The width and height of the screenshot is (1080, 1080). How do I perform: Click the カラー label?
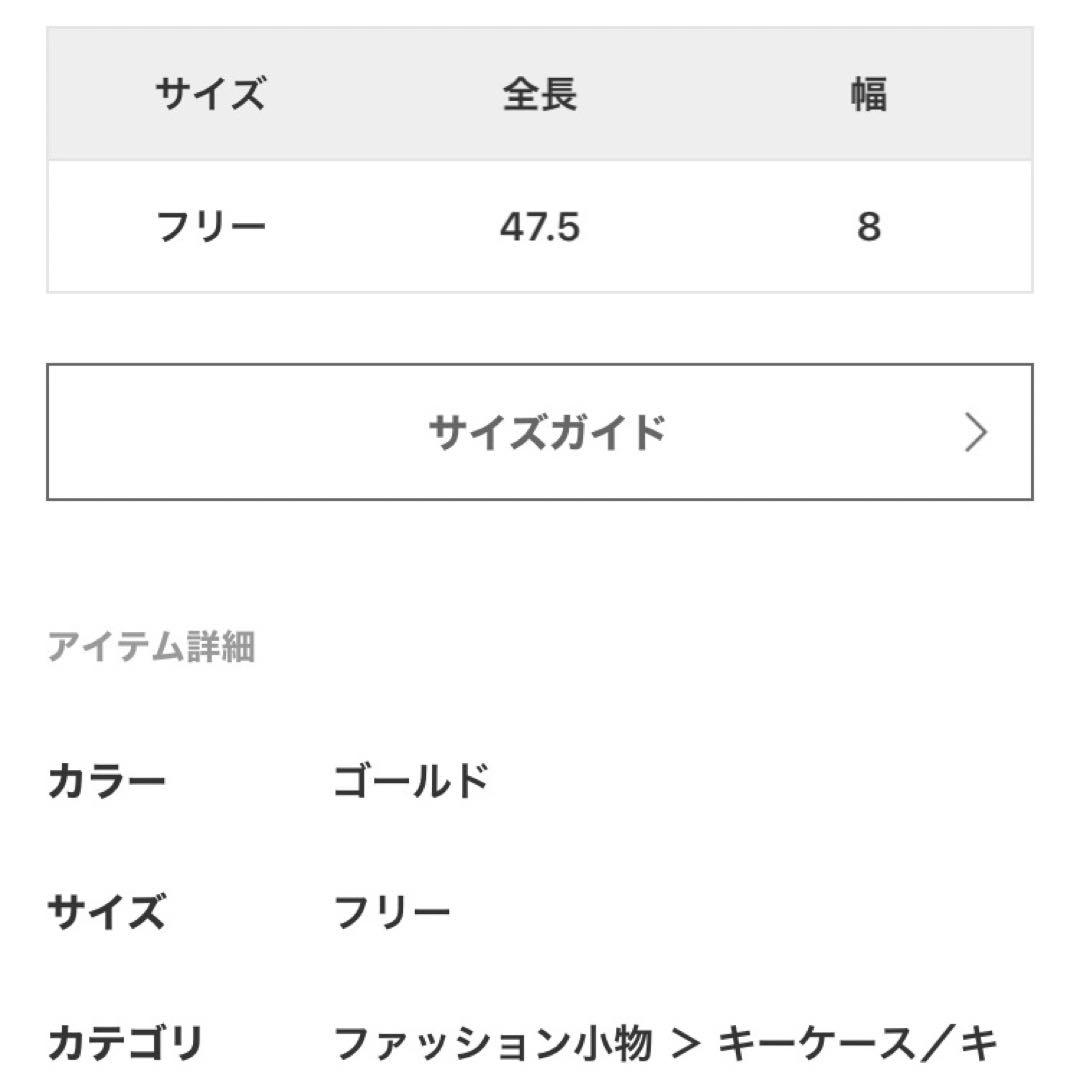(107, 782)
